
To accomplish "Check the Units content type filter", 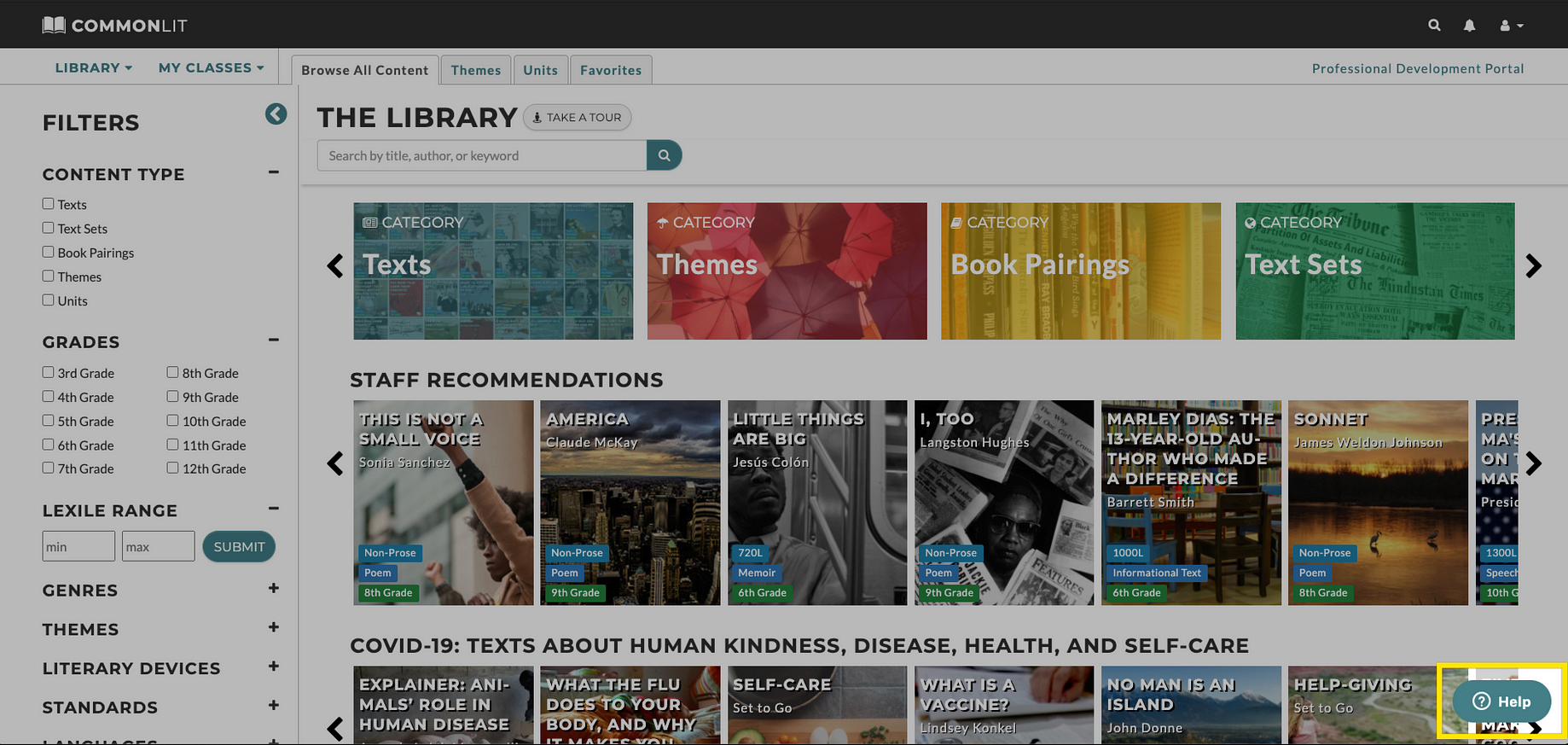I will coord(49,300).
